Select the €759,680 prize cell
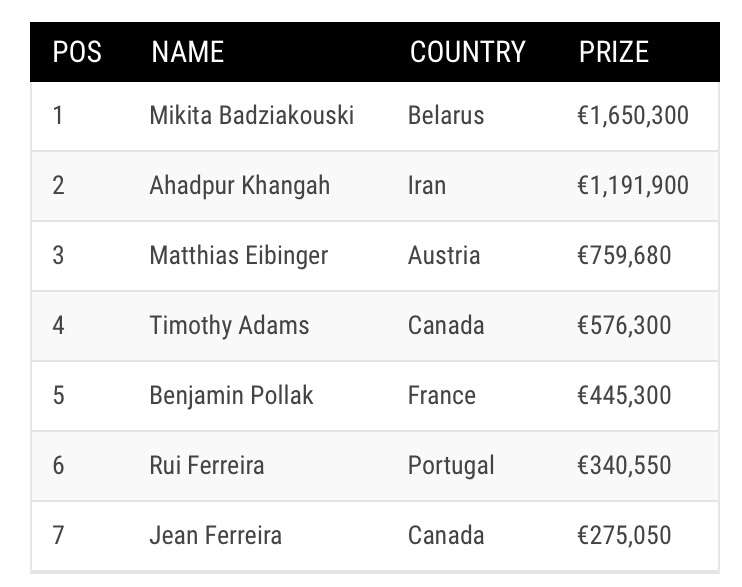The width and height of the screenshot is (742, 587). [x=624, y=256]
